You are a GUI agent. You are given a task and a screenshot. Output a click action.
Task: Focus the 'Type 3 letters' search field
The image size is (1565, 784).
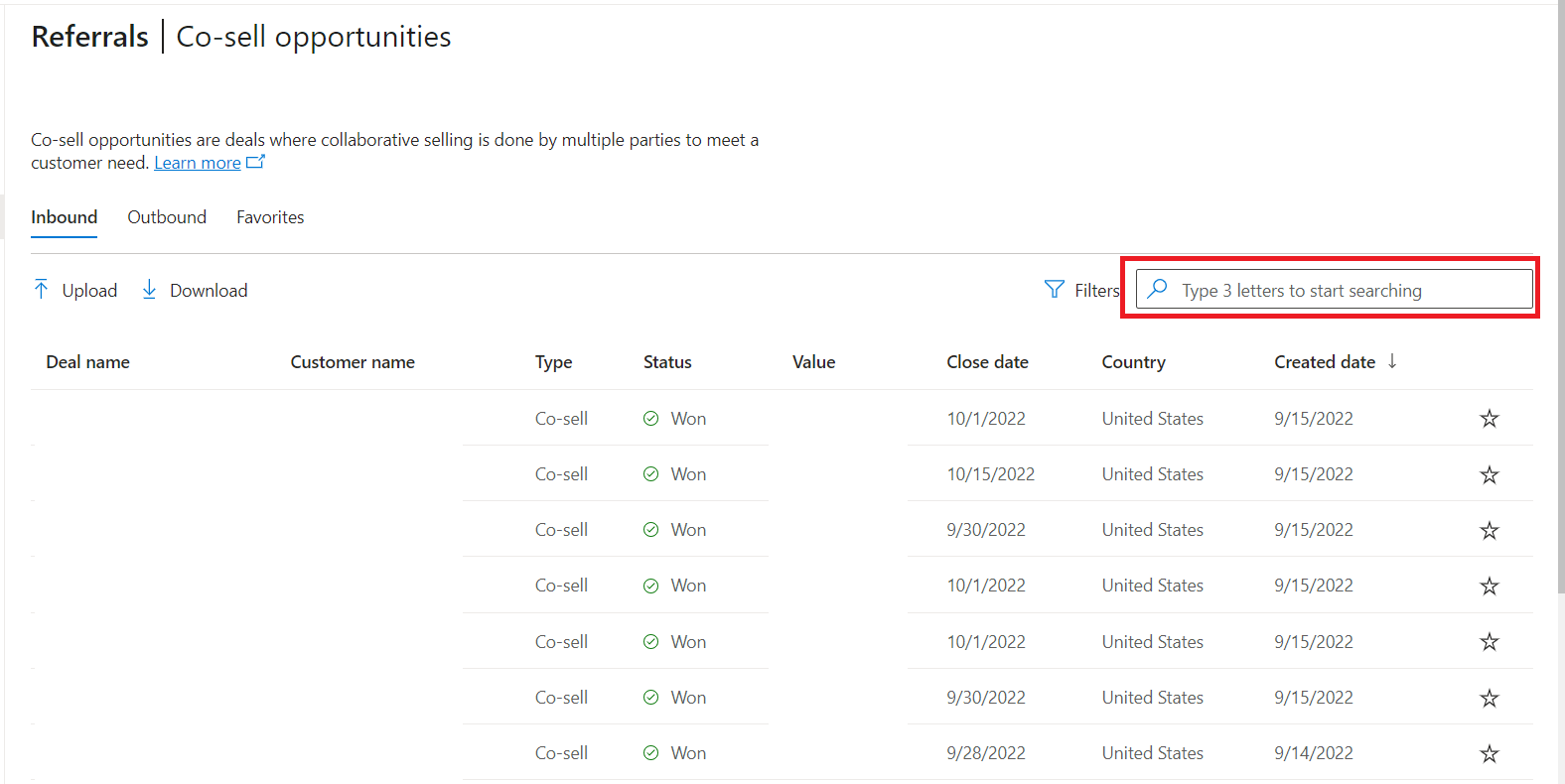click(1335, 289)
